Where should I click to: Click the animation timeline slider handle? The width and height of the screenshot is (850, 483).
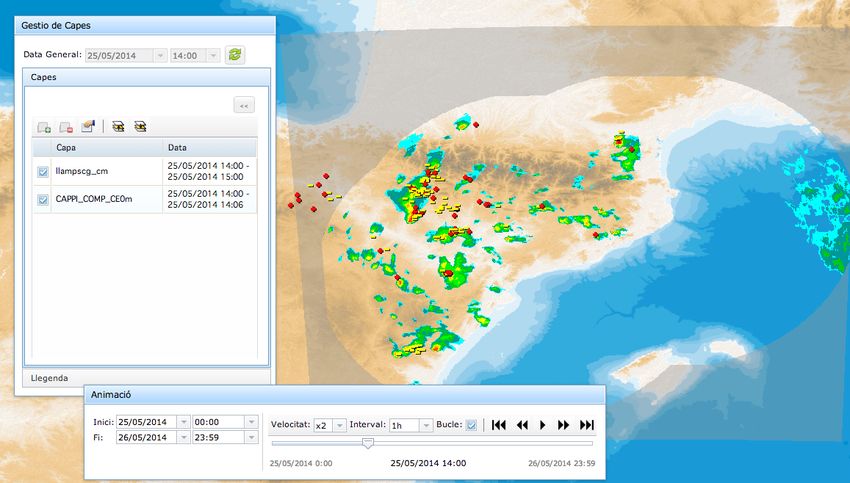[x=368, y=443]
